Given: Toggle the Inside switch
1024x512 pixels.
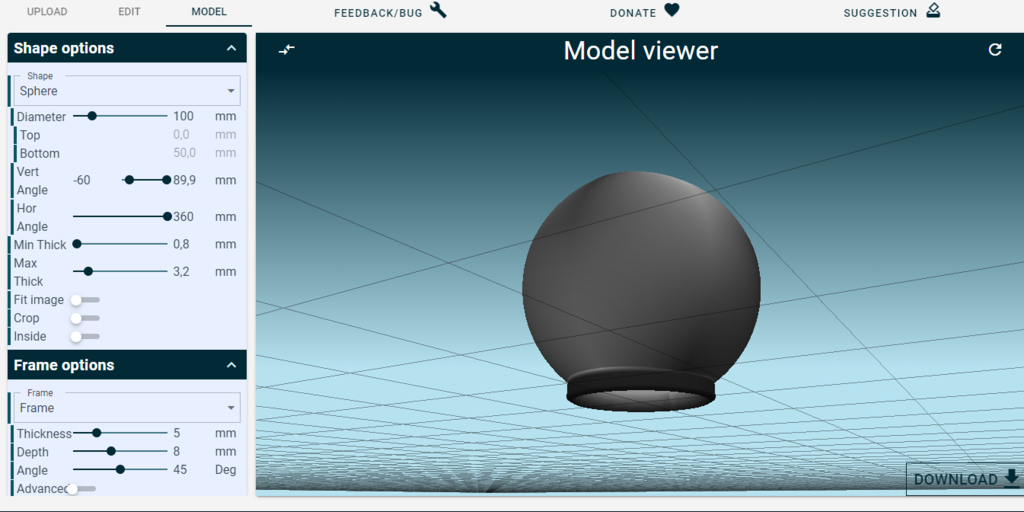Looking at the screenshot, I should 86,336.
